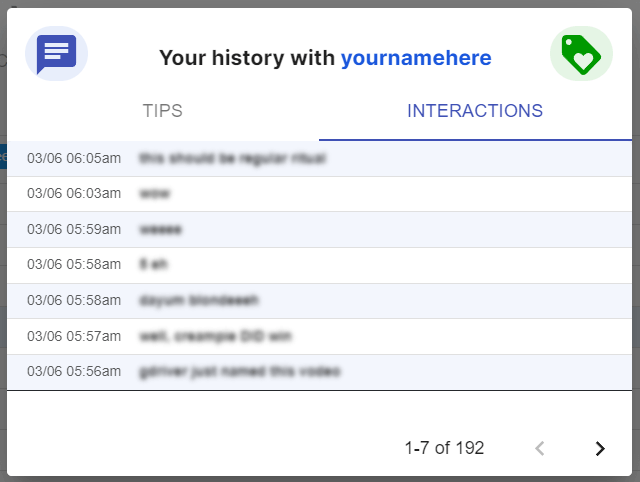The height and width of the screenshot is (482, 640).
Task: Click the 03/06 05:56am timestamp
Action: (x=74, y=371)
